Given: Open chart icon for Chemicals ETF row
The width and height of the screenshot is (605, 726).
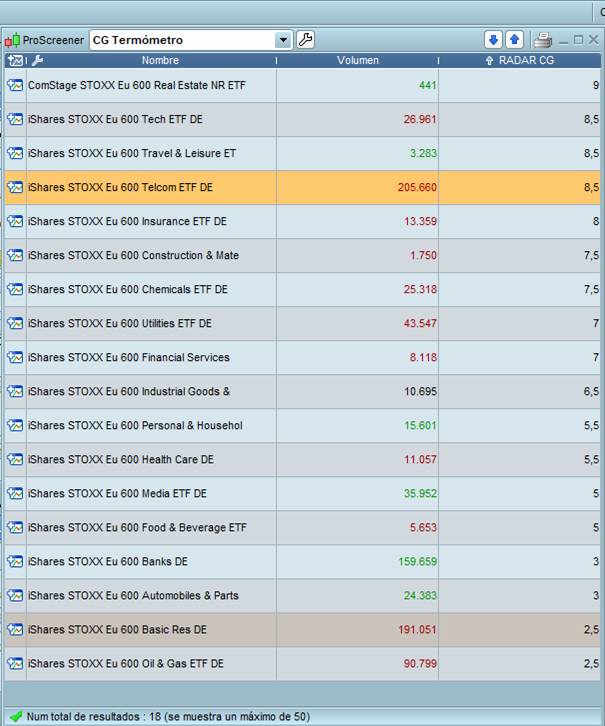Looking at the screenshot, I should click(15, 289).
